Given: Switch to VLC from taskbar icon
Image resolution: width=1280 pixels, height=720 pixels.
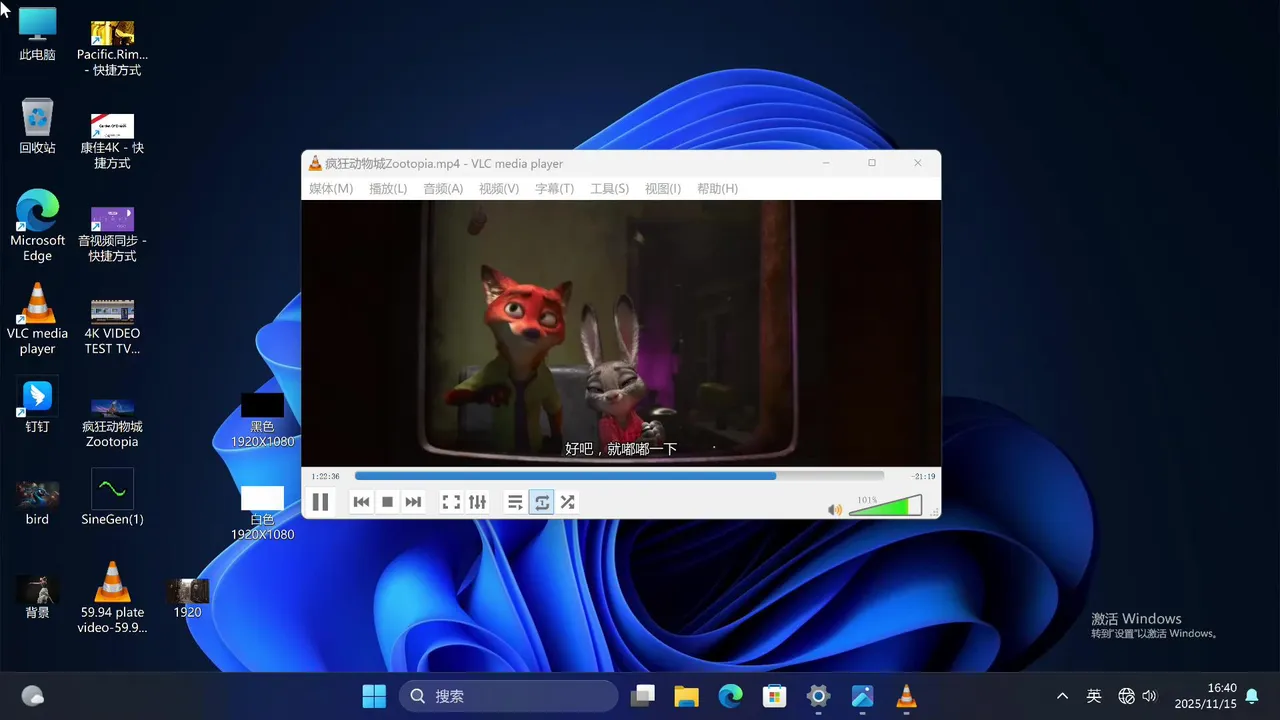Looking at the screenshot, I should [906, 696].
